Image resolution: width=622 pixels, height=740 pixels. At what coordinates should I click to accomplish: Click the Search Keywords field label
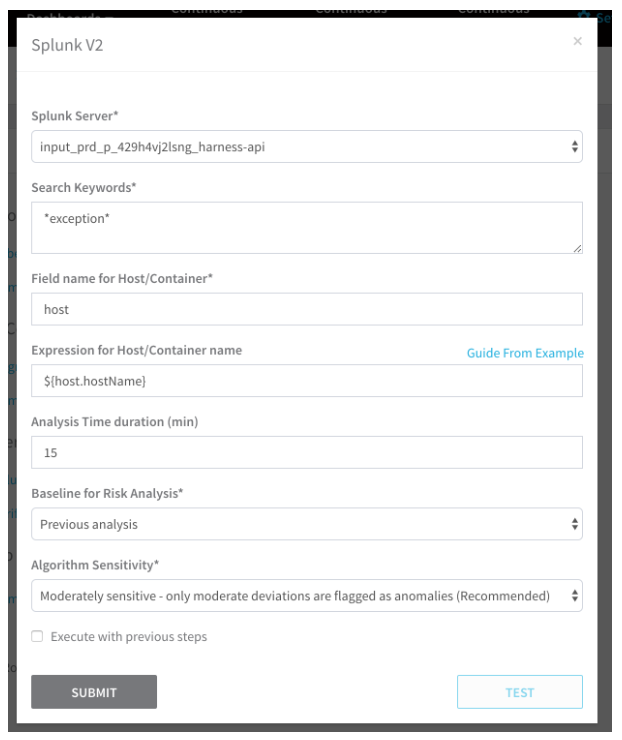84,187
